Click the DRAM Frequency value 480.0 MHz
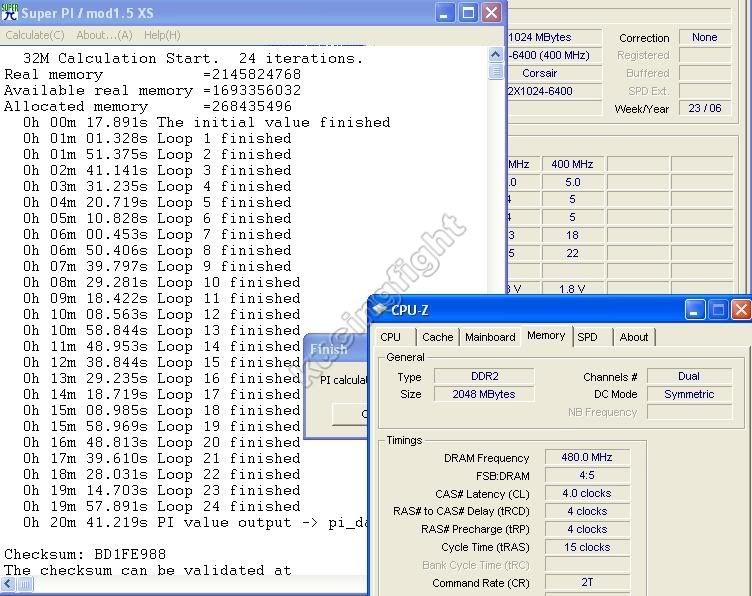The height and width of the screenshot is (596, 752). (587, 457)
